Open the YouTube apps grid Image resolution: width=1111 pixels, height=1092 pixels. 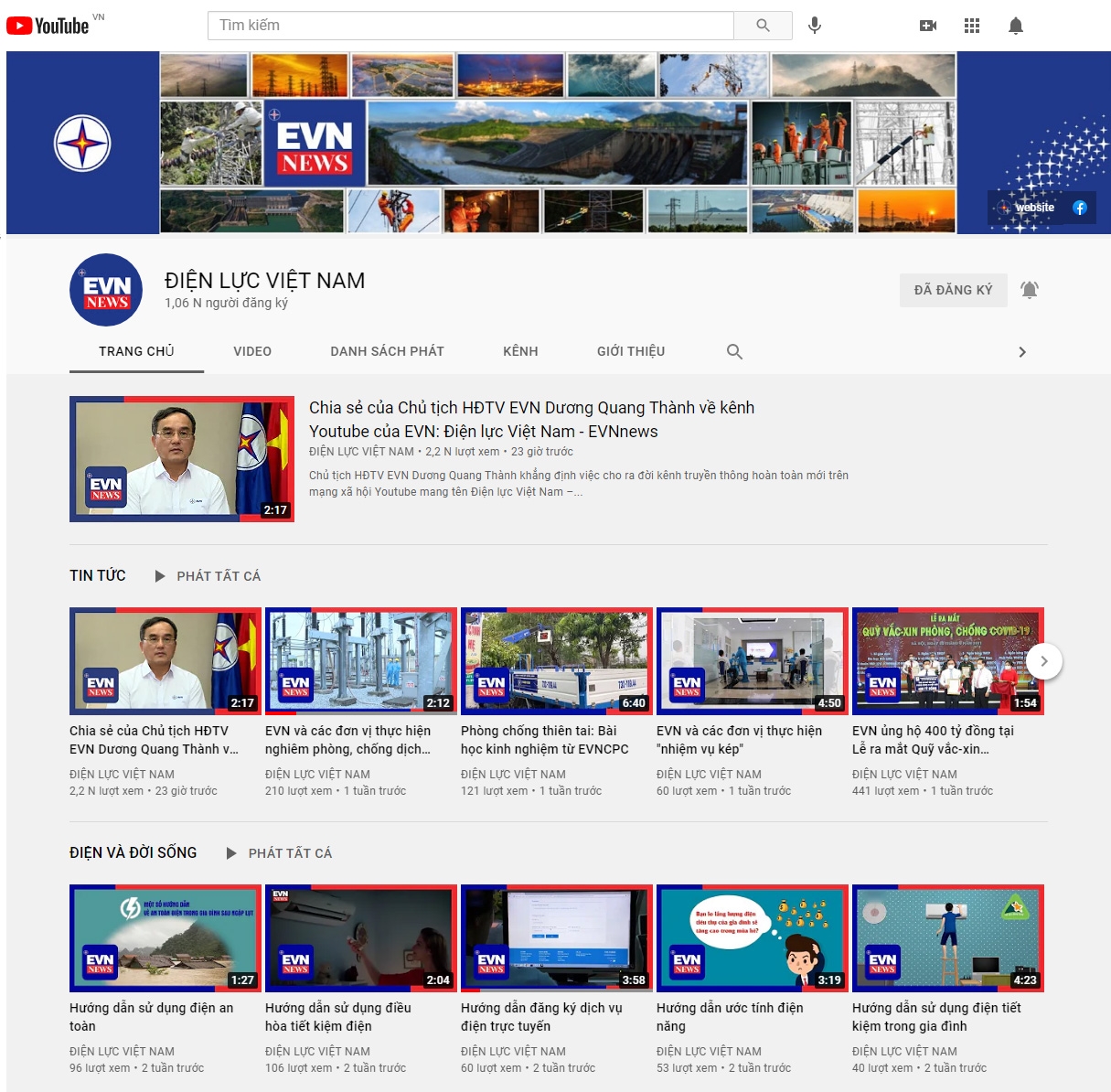click(972, 26)
